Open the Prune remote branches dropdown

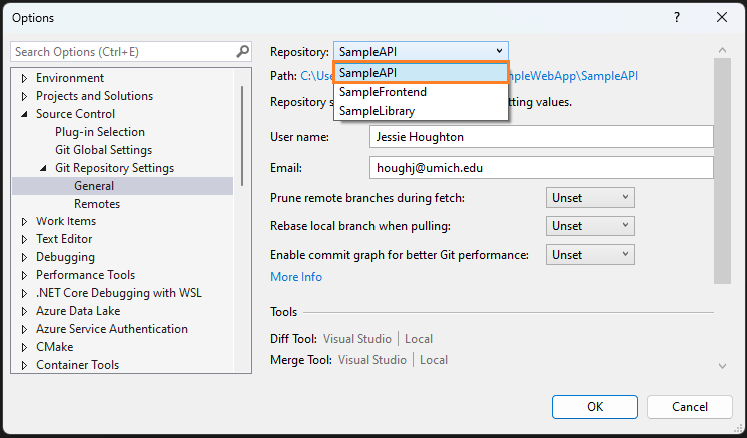tap(590, 198)
